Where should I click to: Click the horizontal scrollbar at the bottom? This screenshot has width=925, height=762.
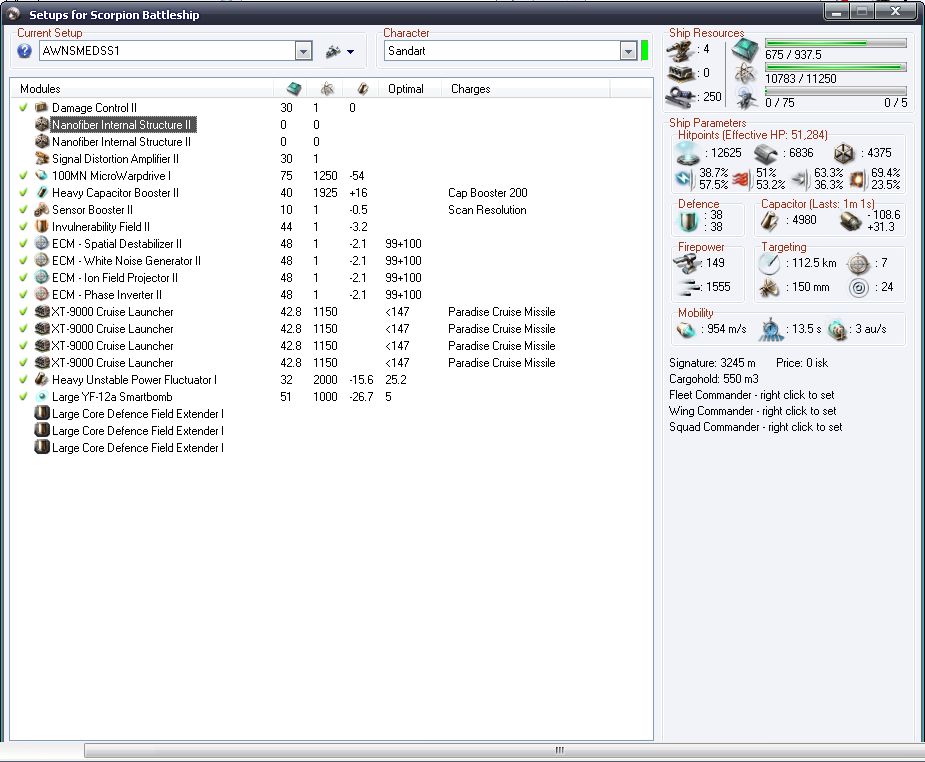(x=504, y=750)
